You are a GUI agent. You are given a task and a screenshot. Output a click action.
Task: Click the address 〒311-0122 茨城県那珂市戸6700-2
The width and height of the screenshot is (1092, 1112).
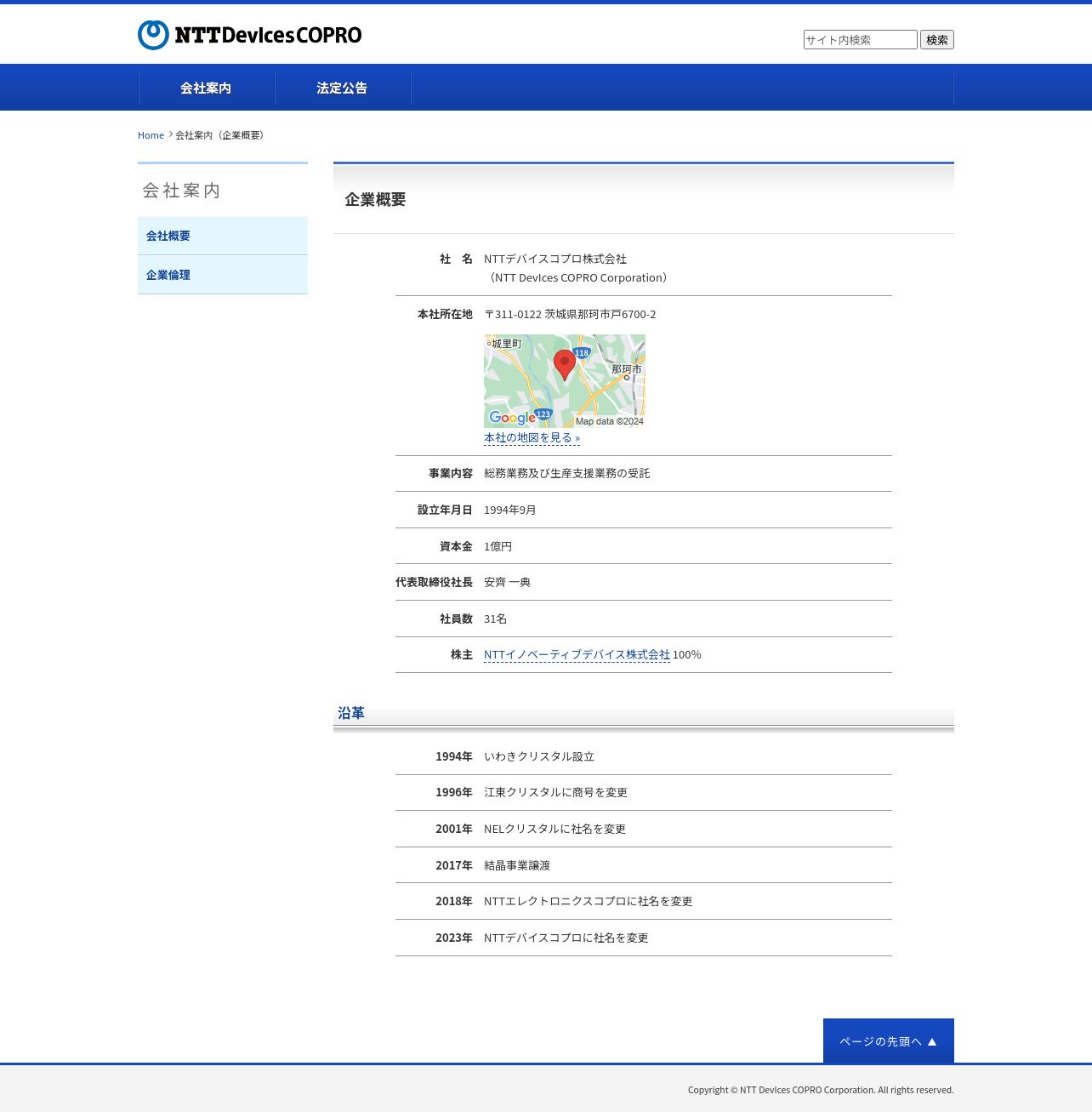tap(570, 315)
